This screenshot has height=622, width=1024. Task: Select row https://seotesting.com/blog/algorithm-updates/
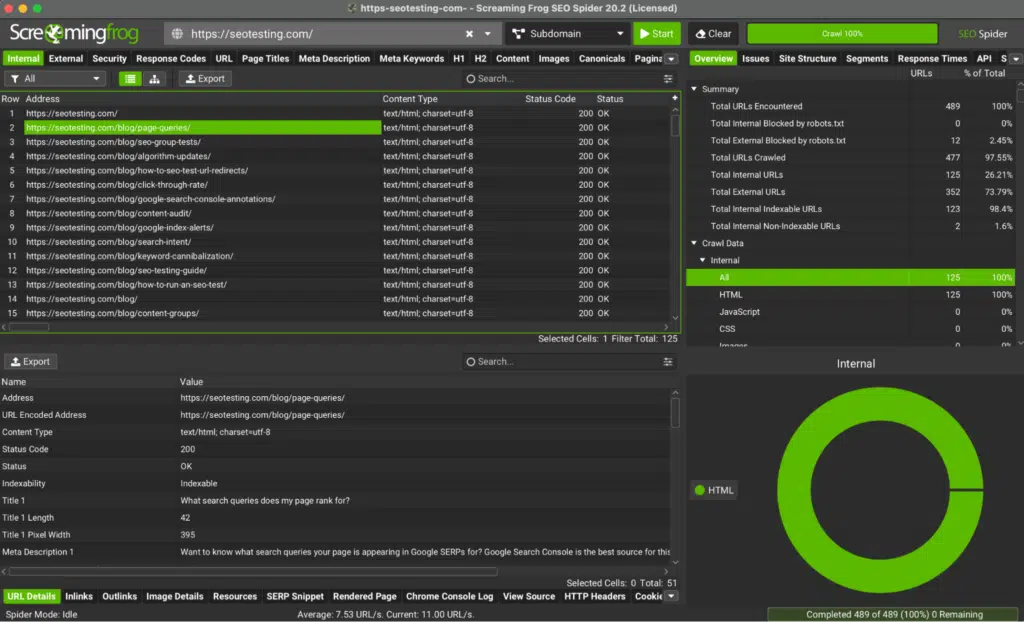click(336, 156)
